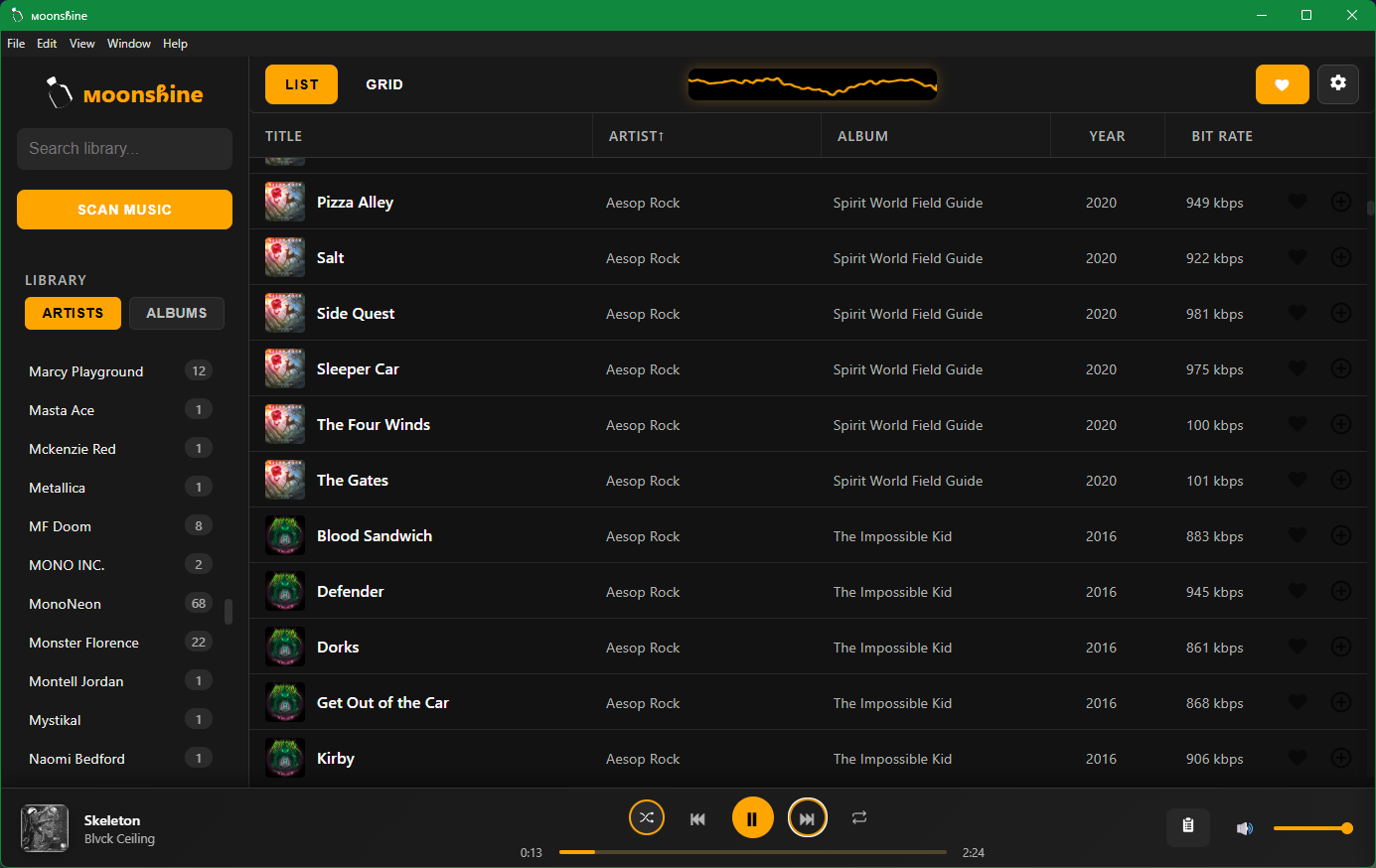Image resolution: width=1376 pixels, height=868 pixels.
Task: Favorite The Four Winds heart icon
Action: tap(1297, 424)
